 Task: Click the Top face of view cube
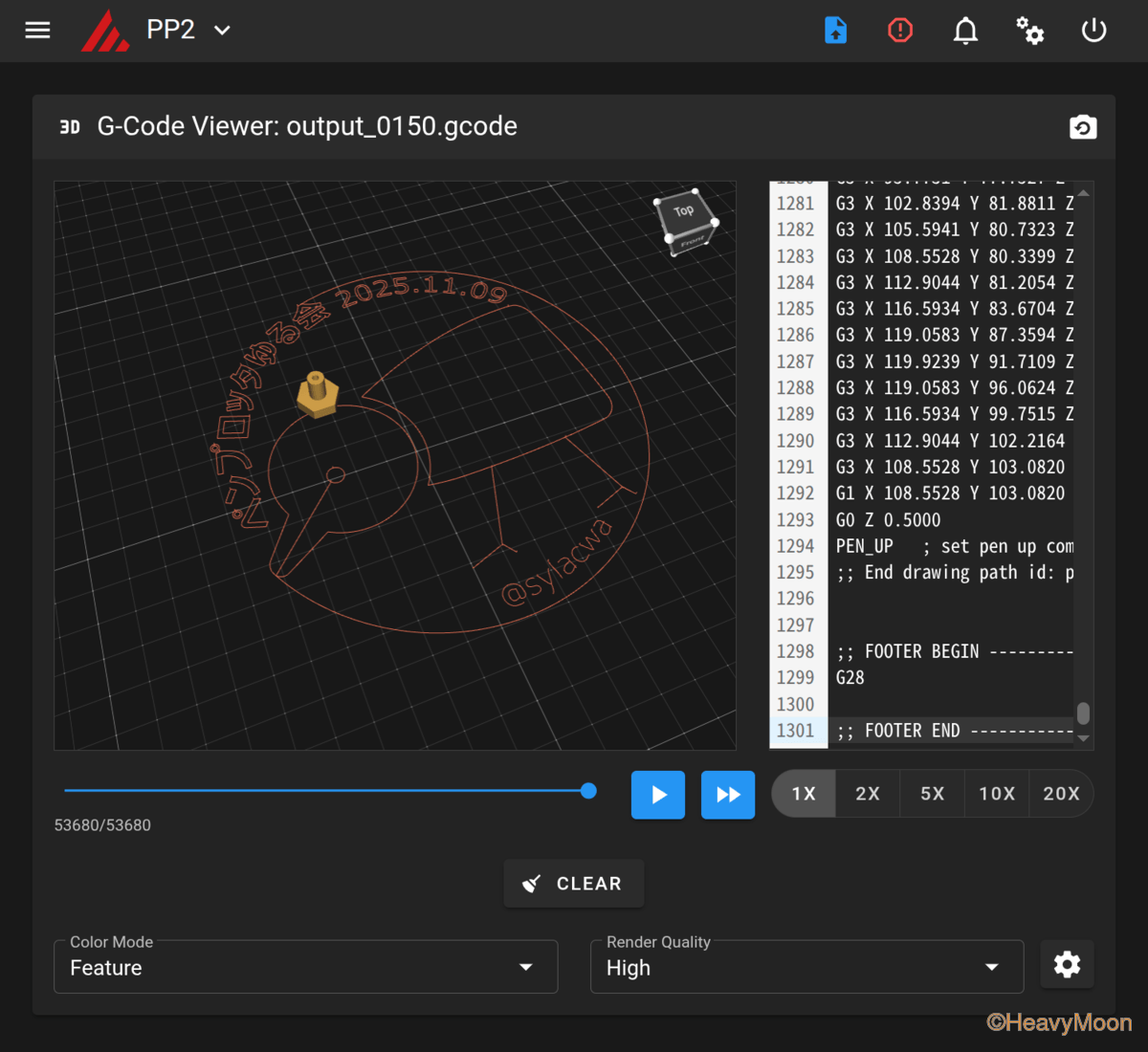pos(683,211)
